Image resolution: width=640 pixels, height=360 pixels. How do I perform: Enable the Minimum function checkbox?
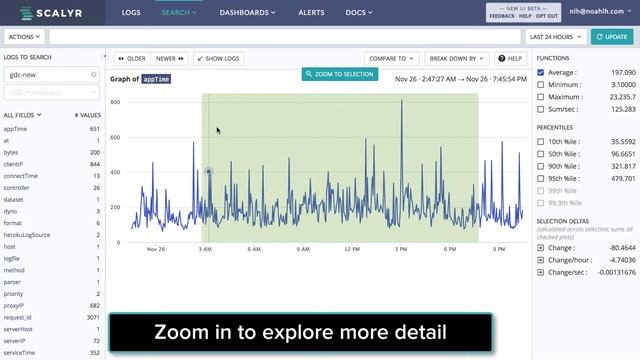coord(540,84)
